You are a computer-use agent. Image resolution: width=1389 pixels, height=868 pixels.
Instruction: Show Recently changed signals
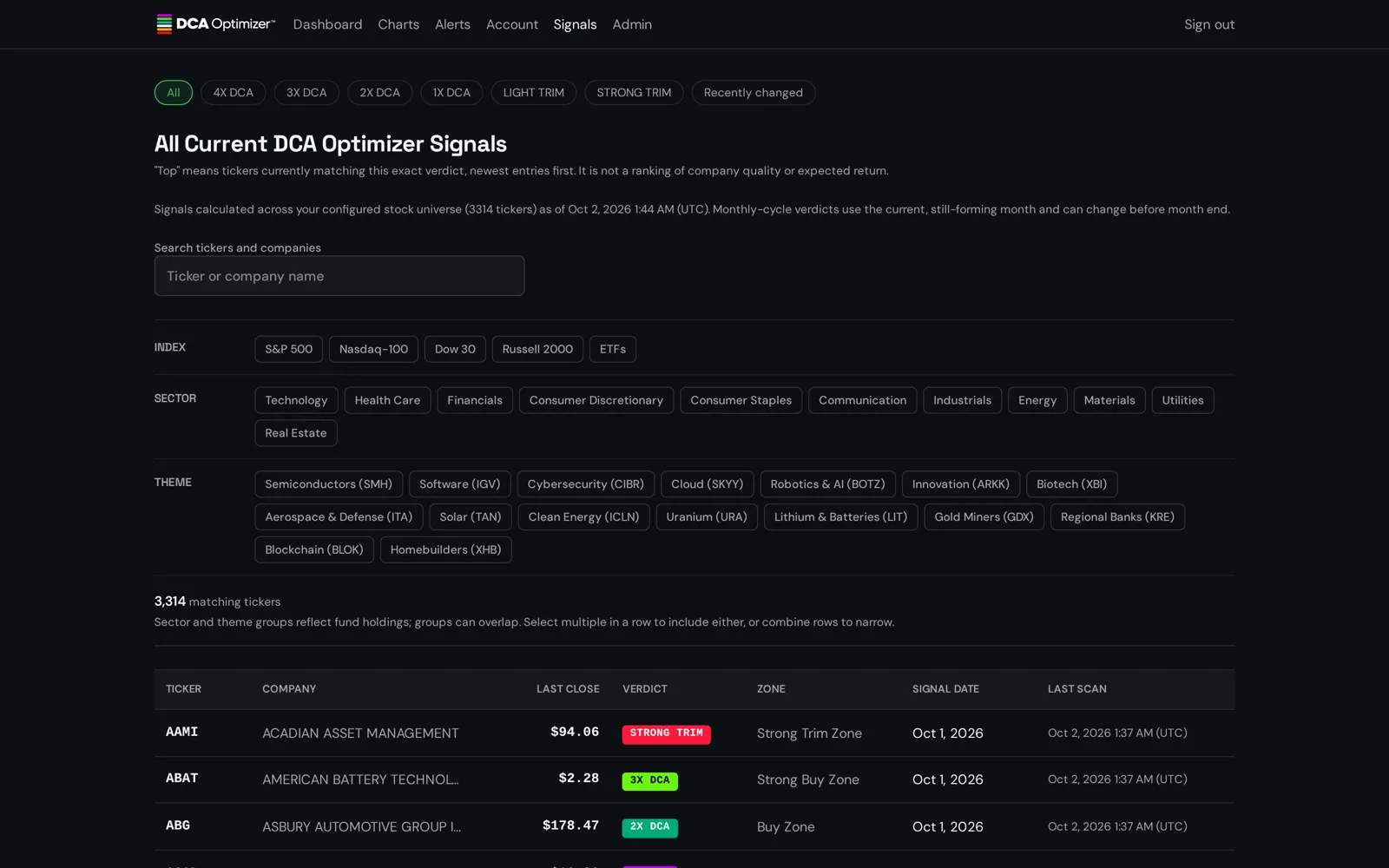754,93
